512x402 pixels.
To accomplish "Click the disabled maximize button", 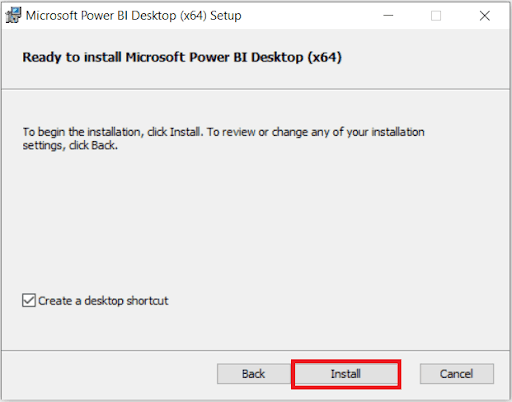I will pyautogui.click(x=436, y=16).
